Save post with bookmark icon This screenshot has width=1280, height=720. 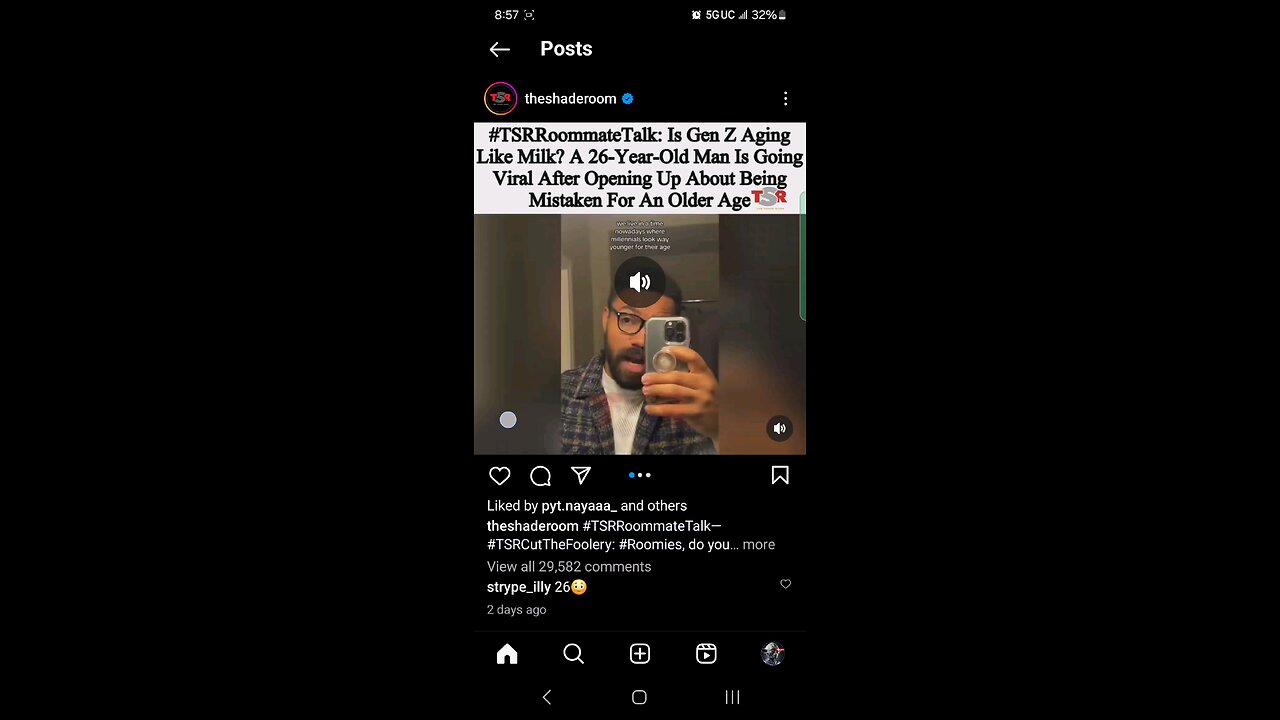pyautogui.click(x=780, y=476)
